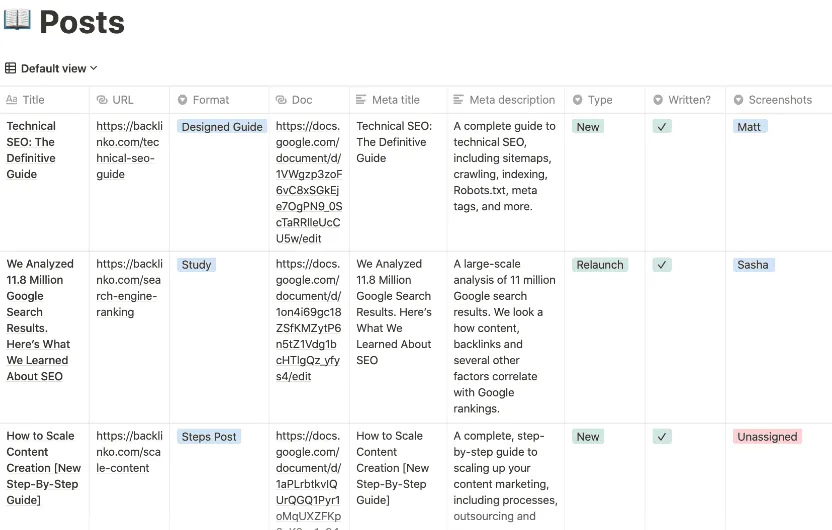Open the Google Doc link starting 1aPLrbtkvIQ
This screenshot has height=530, width=832.
[308, 480]
